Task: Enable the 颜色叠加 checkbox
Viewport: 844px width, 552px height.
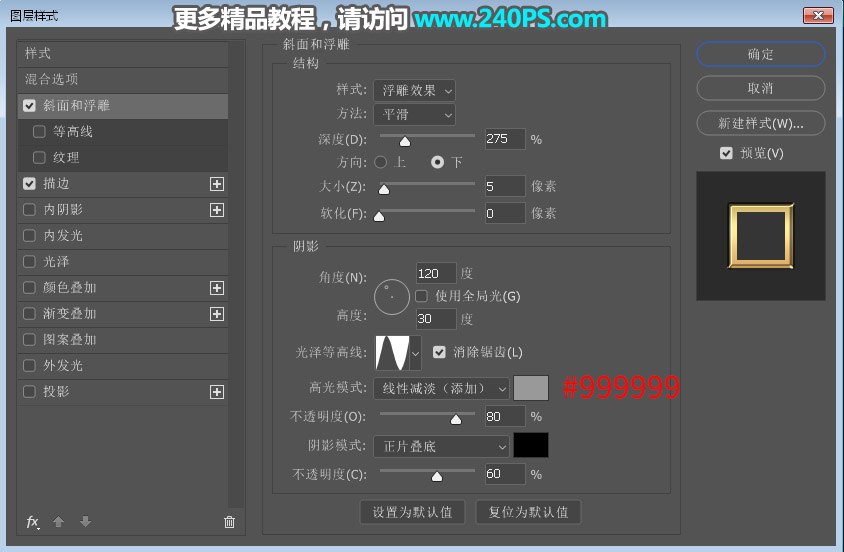Action: [30, 287]
